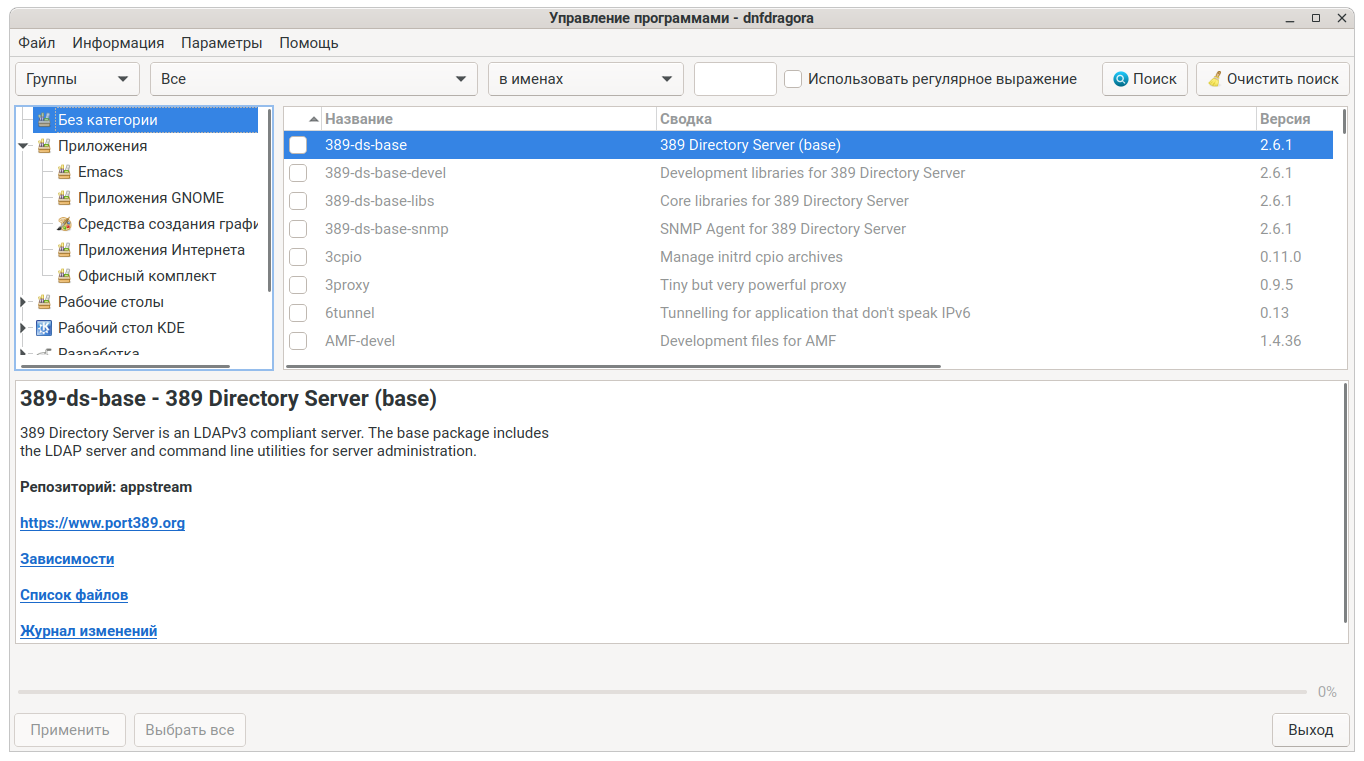Screen dimensions: 1364x761
Task: Open the Группы view dropdown
Action: click(x=77, y=79)
